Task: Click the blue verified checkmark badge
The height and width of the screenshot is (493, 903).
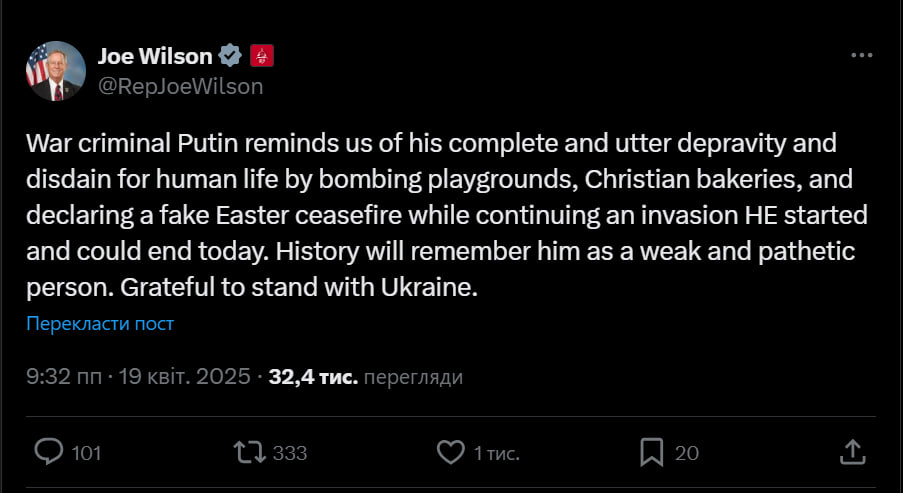Action: 230,56
